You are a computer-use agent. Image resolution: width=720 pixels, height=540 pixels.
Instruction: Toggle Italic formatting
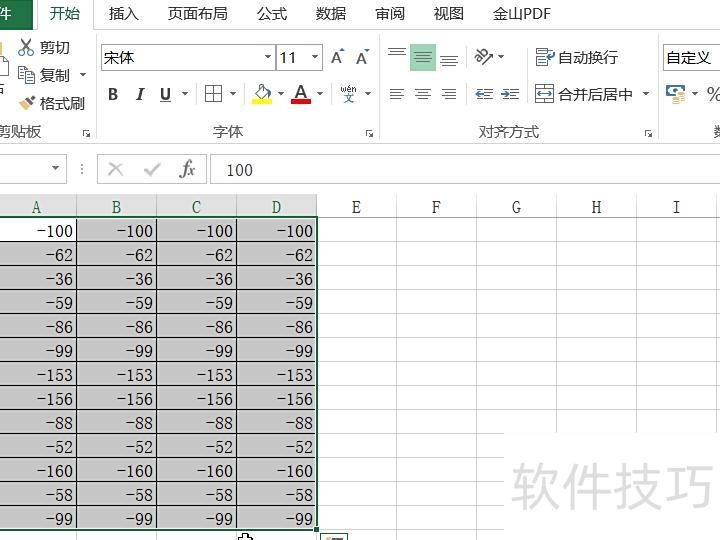coord(140,94)
